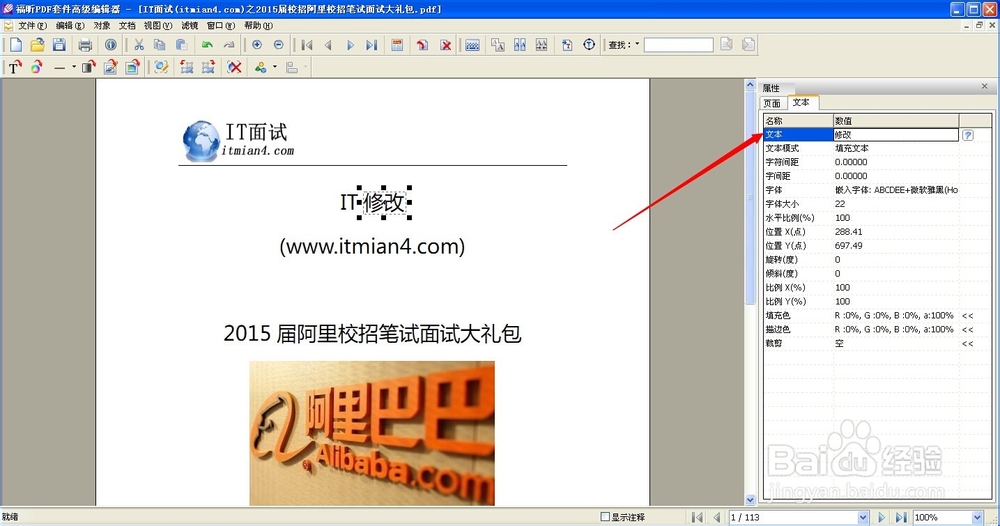Click document vertical scrollbar down arrow
Image resolution: width=1000 pixels, height=526 pixels.
click(x=751, y=500)
